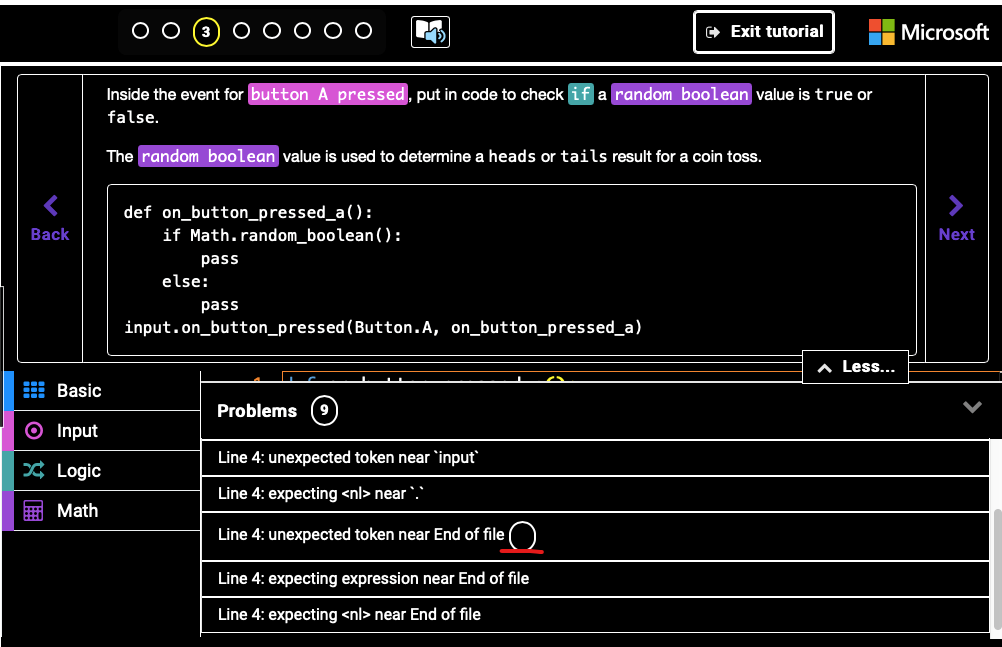This screenshot has width=1002, height=647.
Task: Select 'expecting expression near End of file' problem
Action: tap(595, 579)
